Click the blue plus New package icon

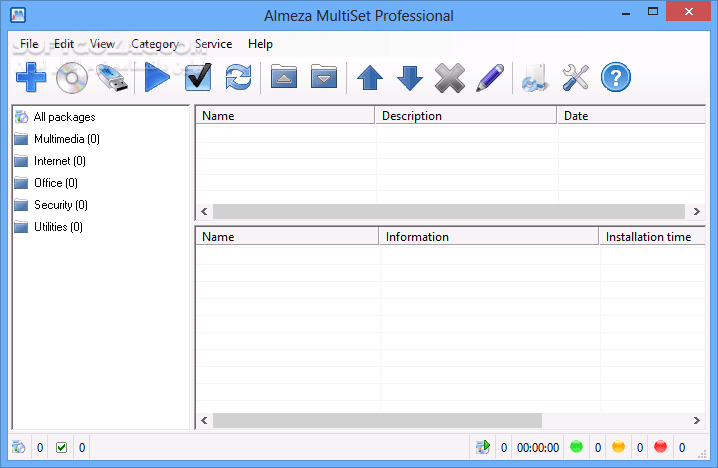(31, 77)
